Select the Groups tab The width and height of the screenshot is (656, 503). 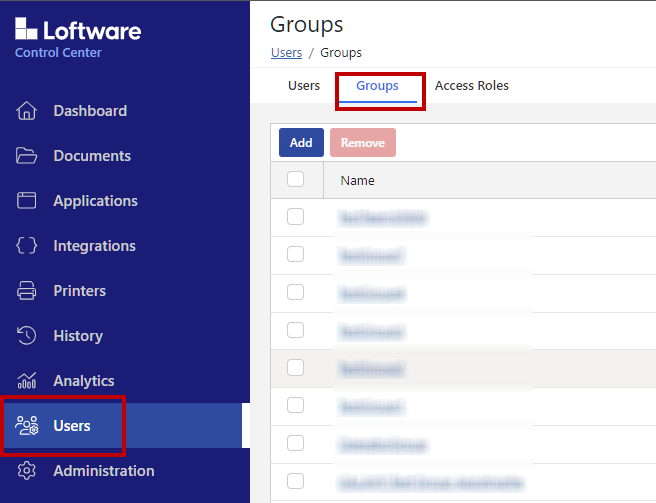(x=377, y=86)
